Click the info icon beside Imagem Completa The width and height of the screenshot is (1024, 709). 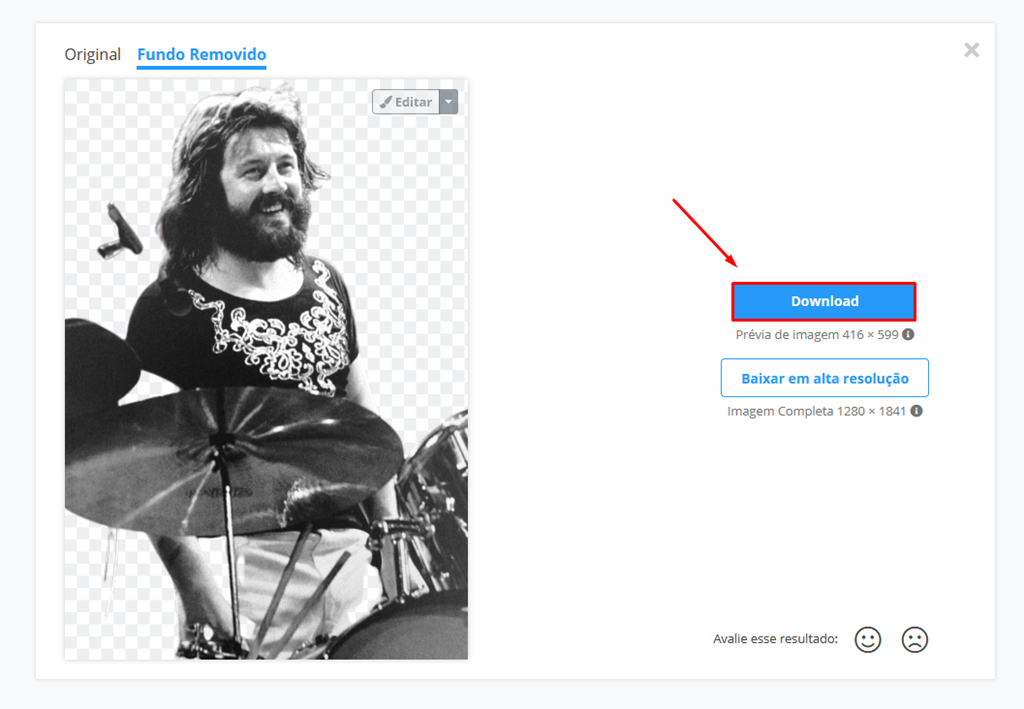click(x=917, y=411)
